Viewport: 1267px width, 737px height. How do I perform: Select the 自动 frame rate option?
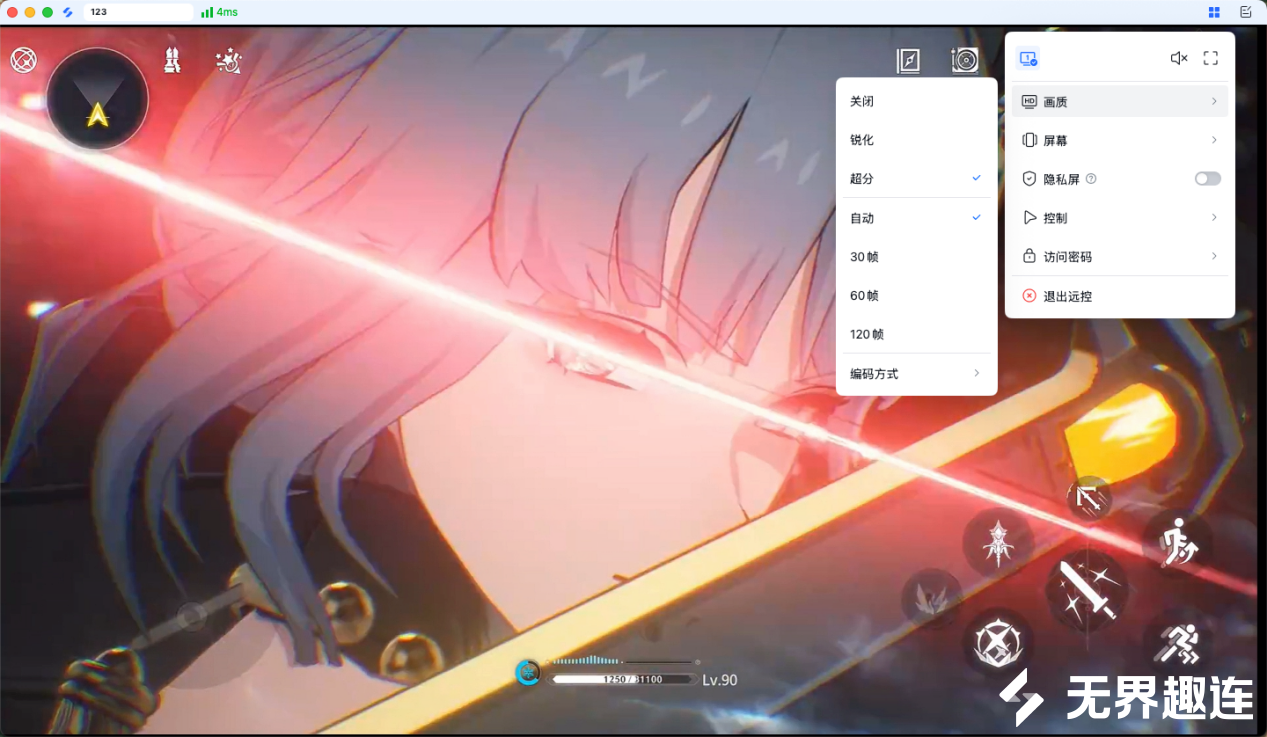(x=916, y=218)
